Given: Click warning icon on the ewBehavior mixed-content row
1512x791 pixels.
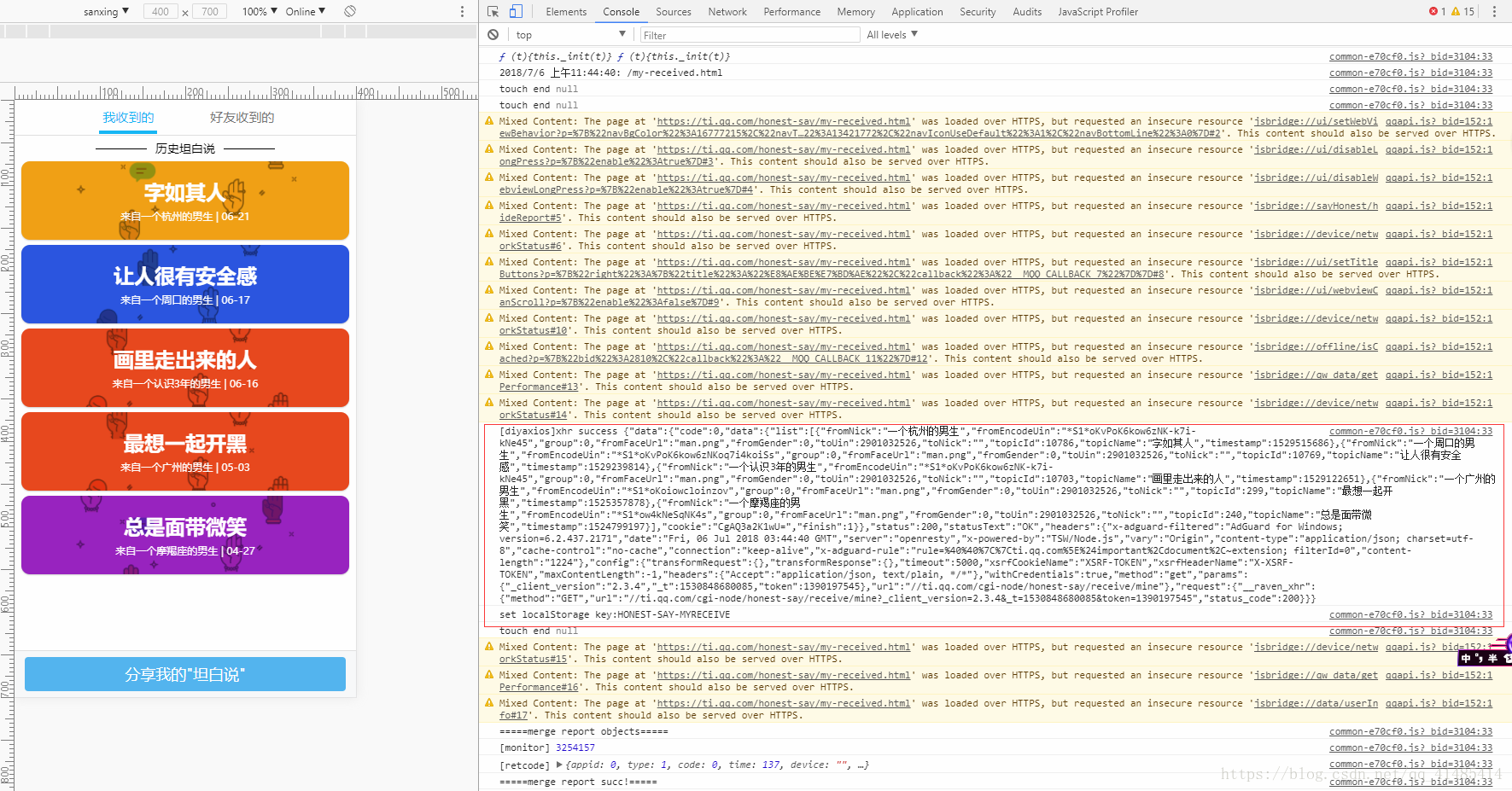Looking at the screenshot, I should pyautogui.click(x=489, y=121).
